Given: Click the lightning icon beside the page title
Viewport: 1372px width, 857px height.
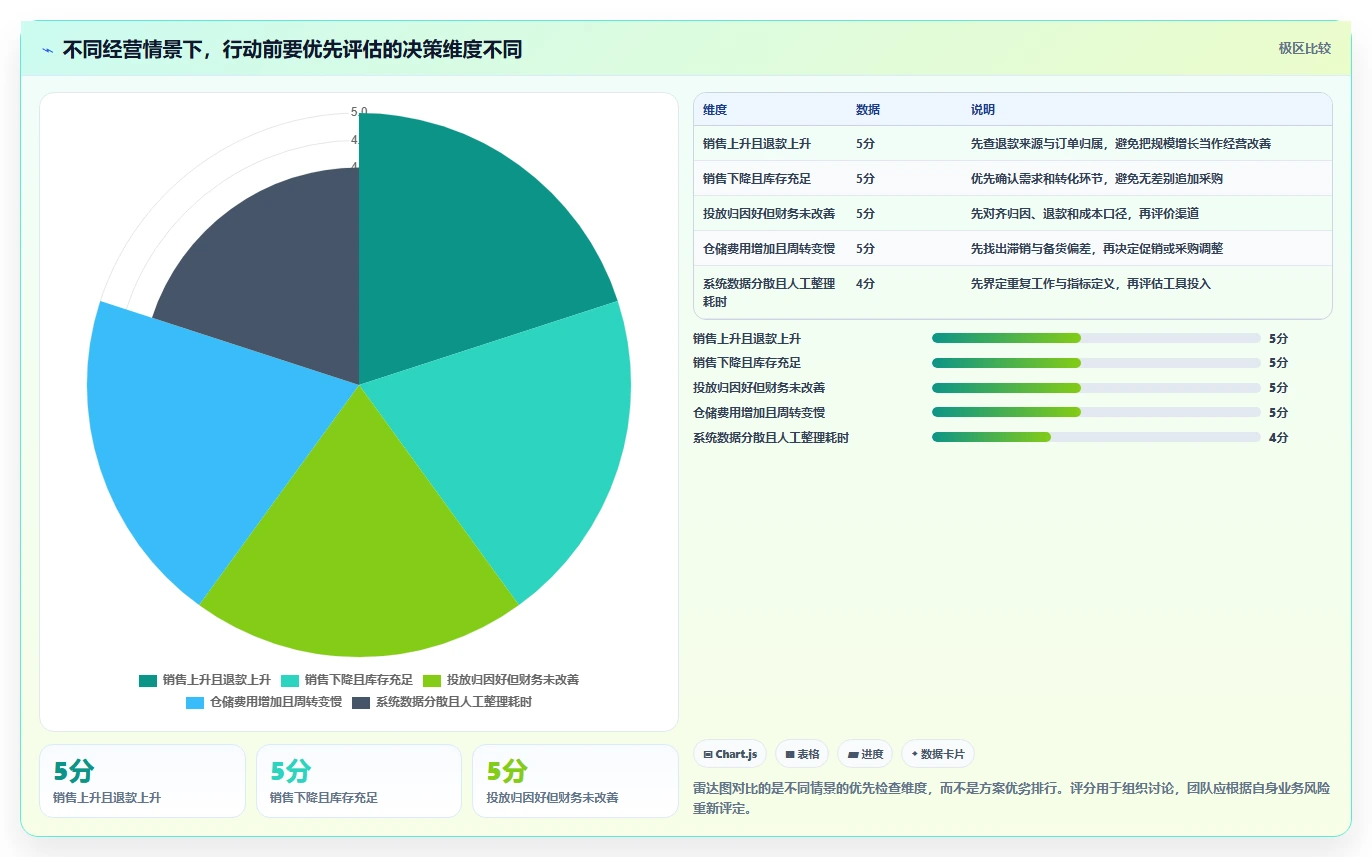Looking at the screenshot, I should (x=47, y=50).
